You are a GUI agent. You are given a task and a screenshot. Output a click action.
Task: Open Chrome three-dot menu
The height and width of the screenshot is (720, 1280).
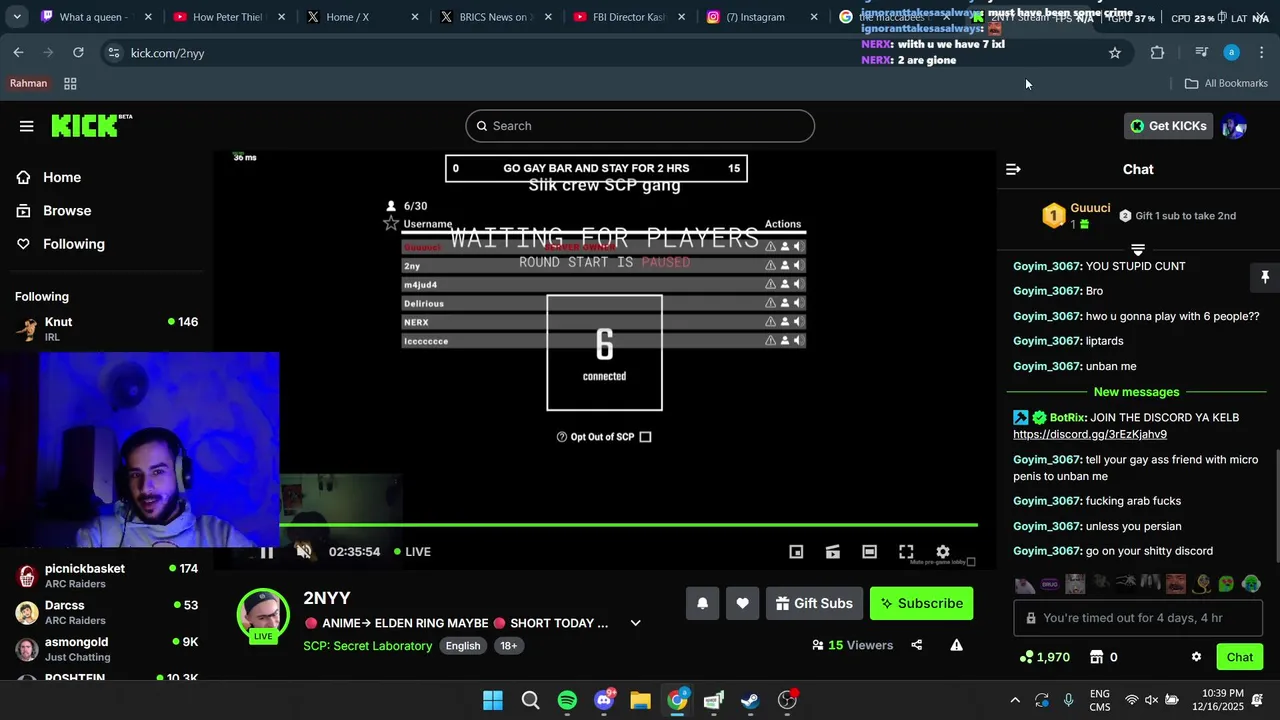tap(1262, 53)
